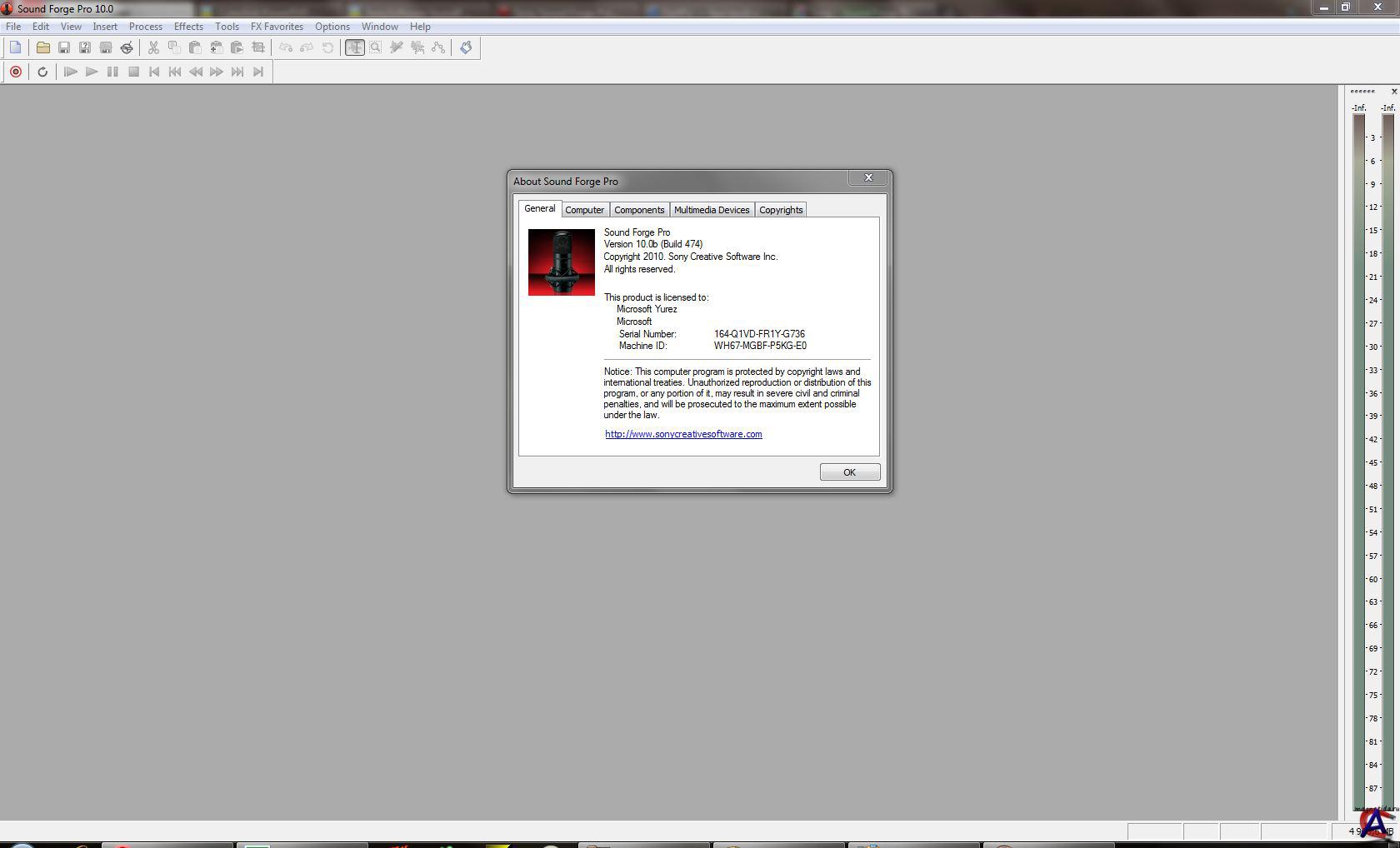Click the Machine ID WH67-MGBF-P5KG-E0
1400x848 pixels.
(760, 346)
